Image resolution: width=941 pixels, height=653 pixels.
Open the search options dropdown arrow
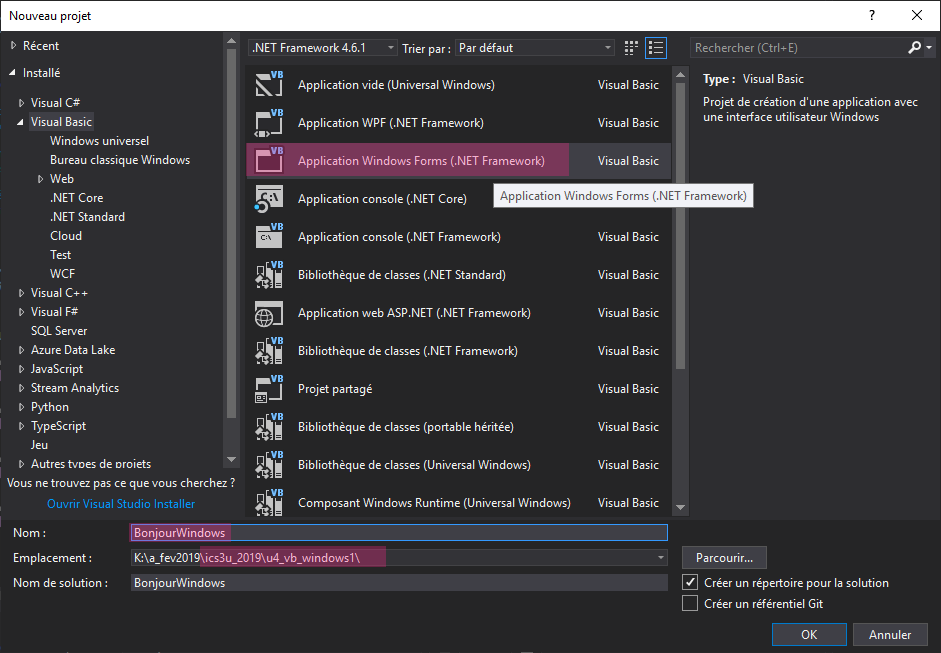pos(929,47)
